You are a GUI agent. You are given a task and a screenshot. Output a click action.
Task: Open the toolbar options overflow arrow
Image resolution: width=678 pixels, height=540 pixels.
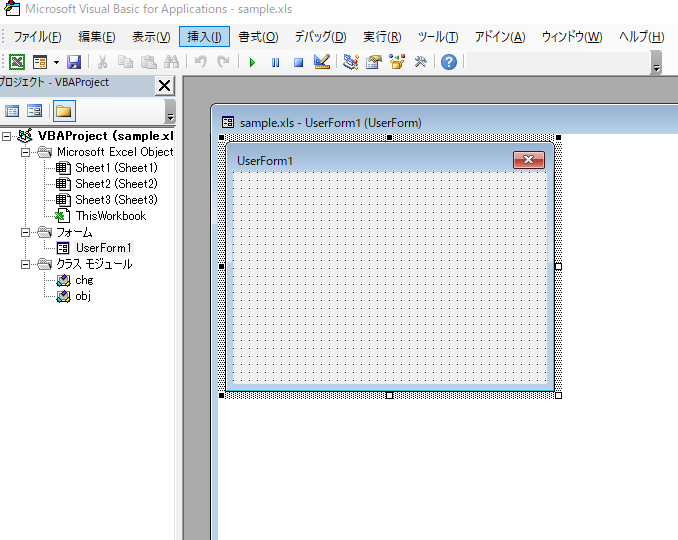(x=656, y=63)
